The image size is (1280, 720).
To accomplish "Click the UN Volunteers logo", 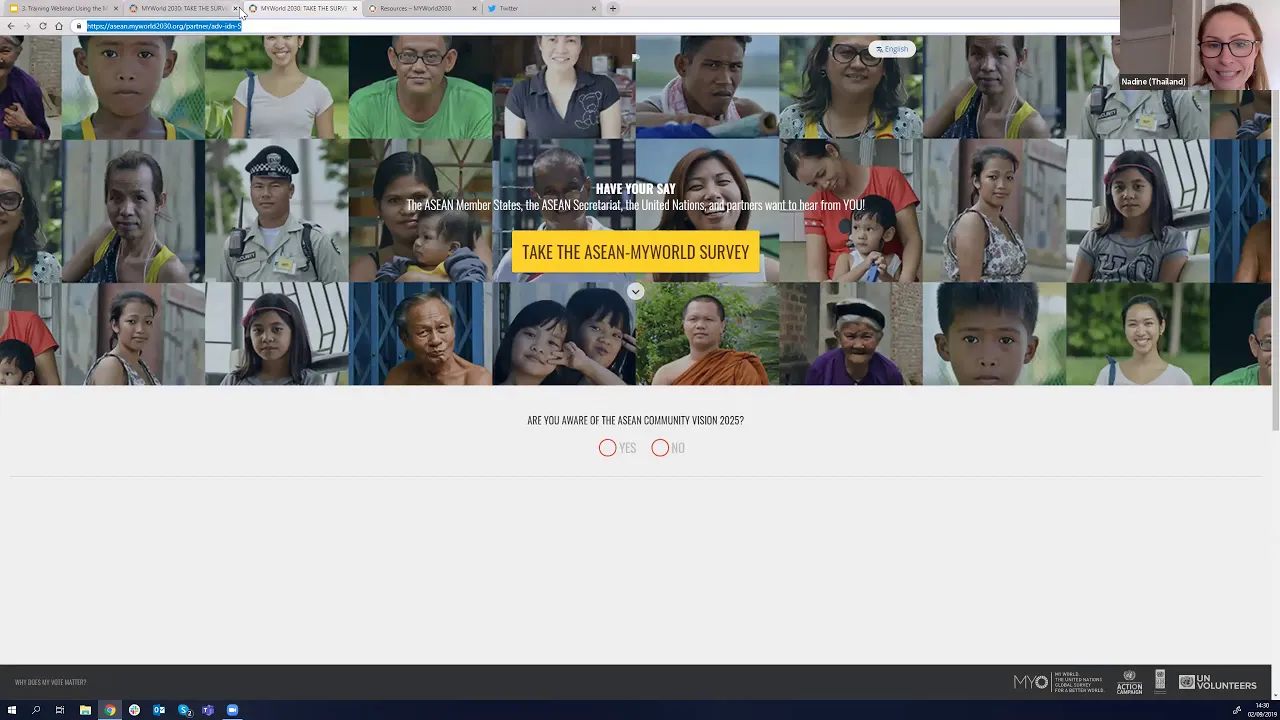I will click(x=1217, y=682).
